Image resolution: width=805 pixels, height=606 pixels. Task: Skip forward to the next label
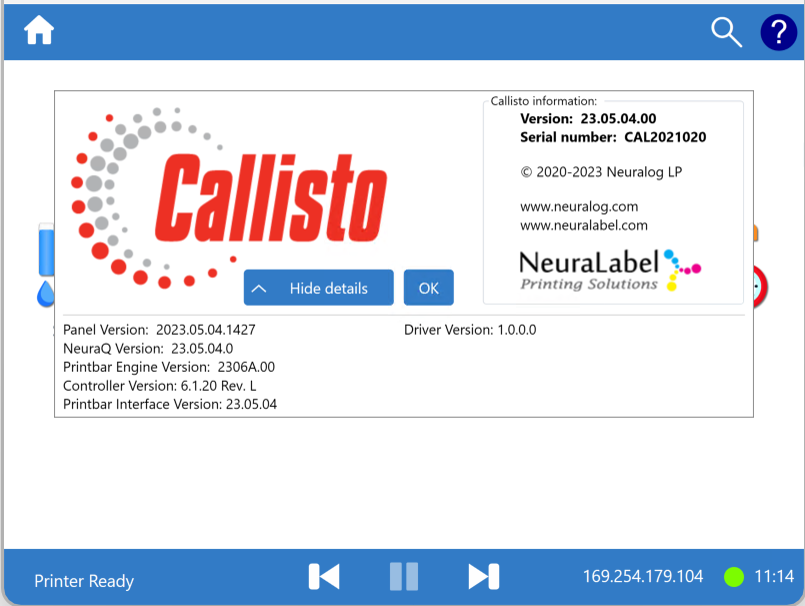[483, 576]
